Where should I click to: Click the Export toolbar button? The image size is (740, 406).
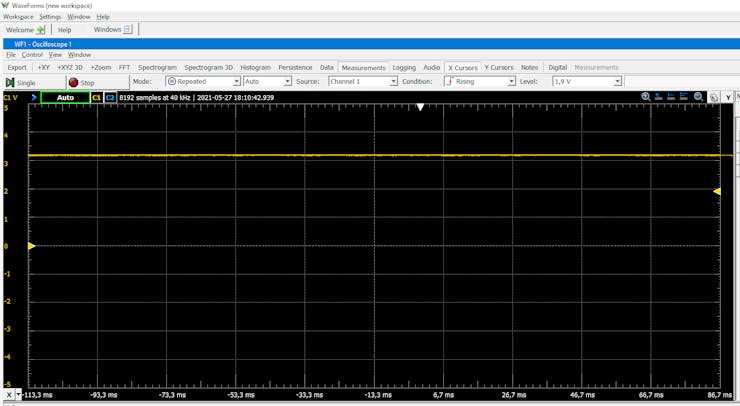pos(17,68)
